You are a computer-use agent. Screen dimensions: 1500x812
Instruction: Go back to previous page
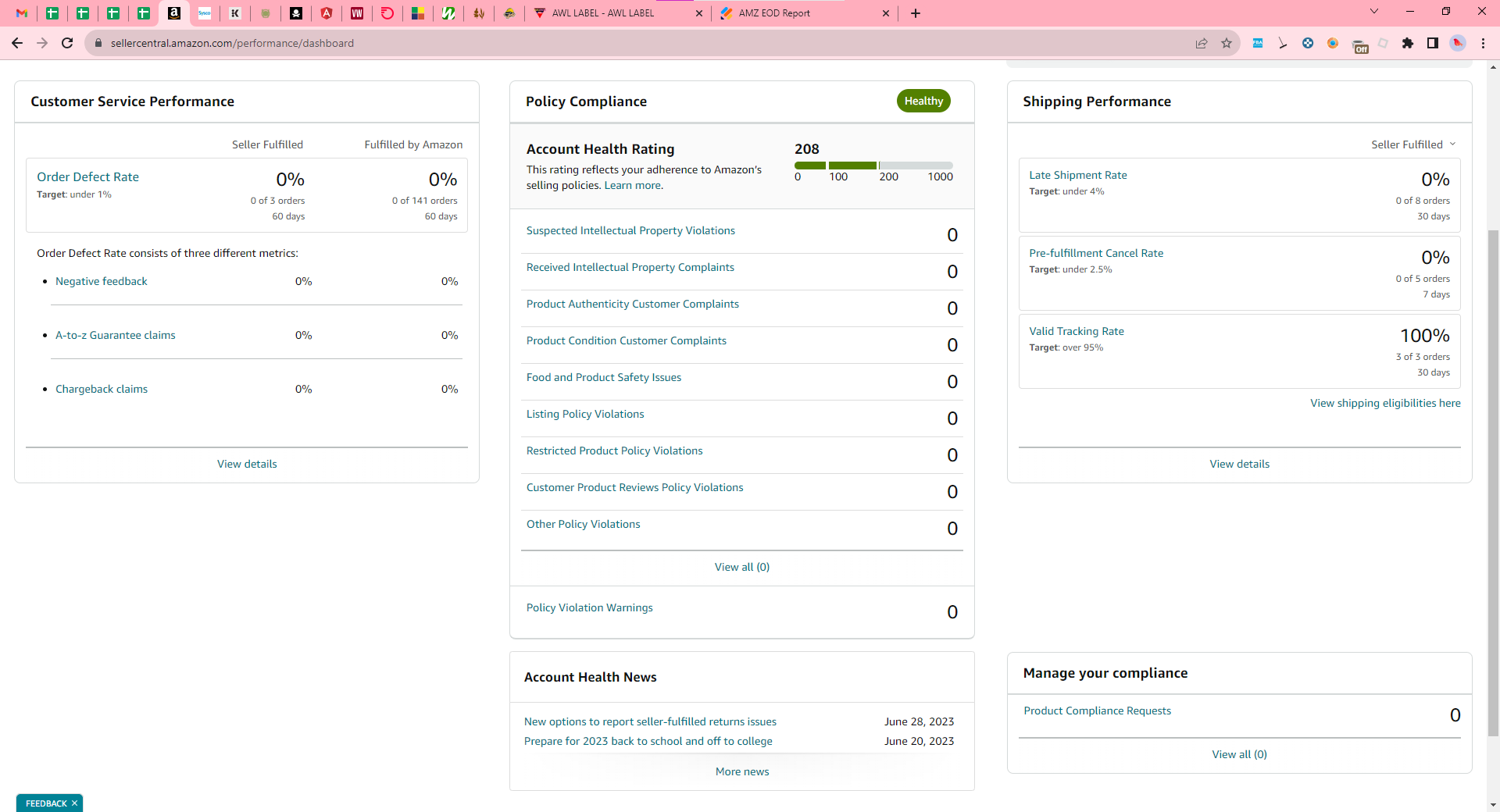[17, 43]
